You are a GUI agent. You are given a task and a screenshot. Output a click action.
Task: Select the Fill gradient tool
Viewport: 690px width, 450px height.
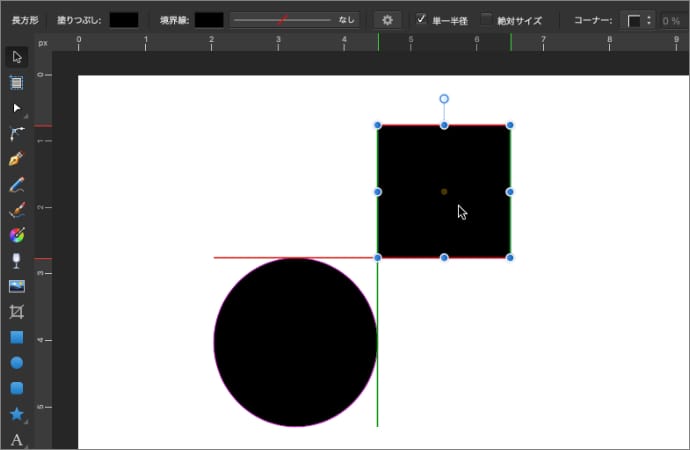(17, 236)
